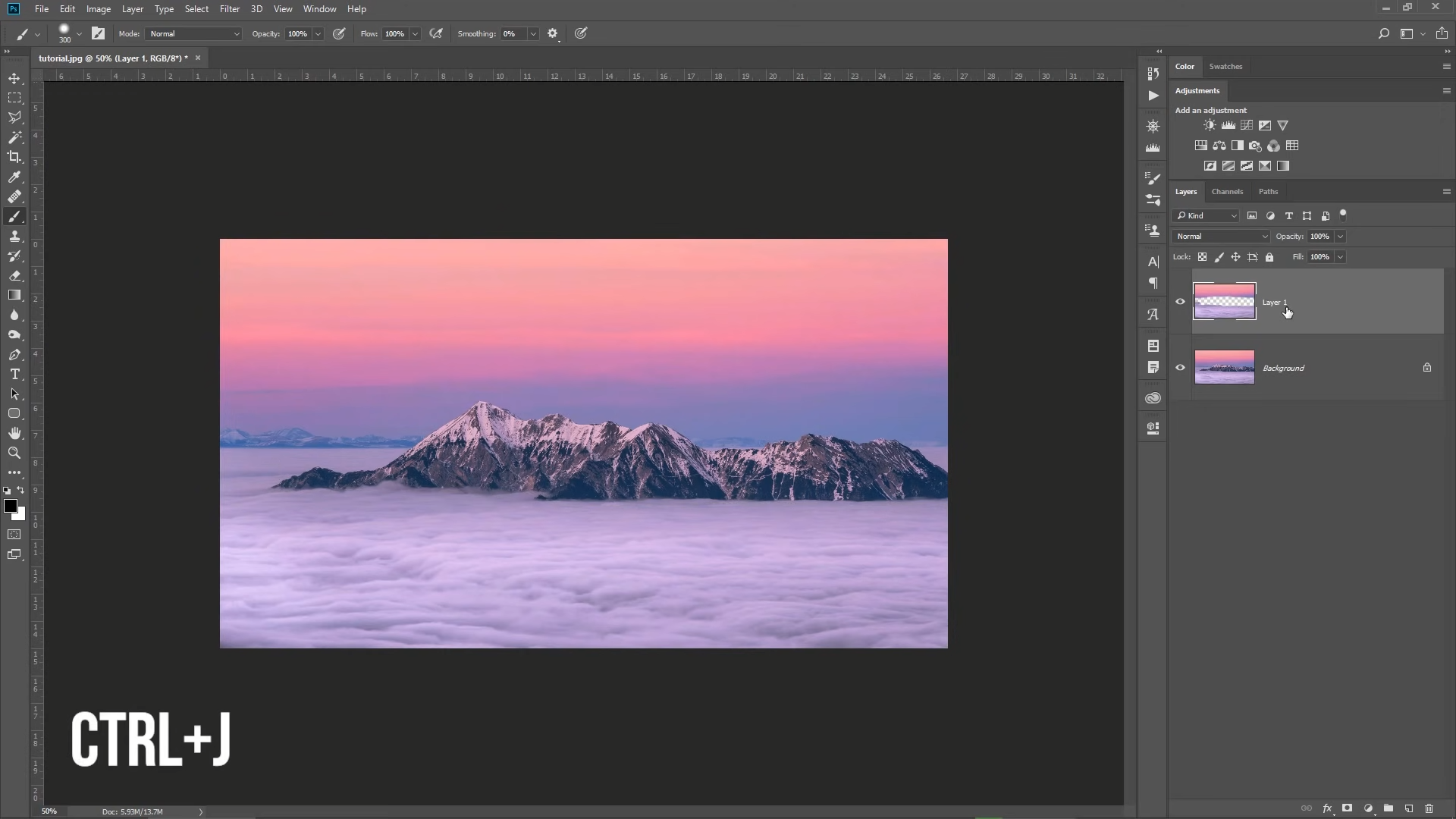Add a Levels adjustment layer
The width and height of the screenshot is (1456, 819).
pyautogui.click(x=1227, y=125)
